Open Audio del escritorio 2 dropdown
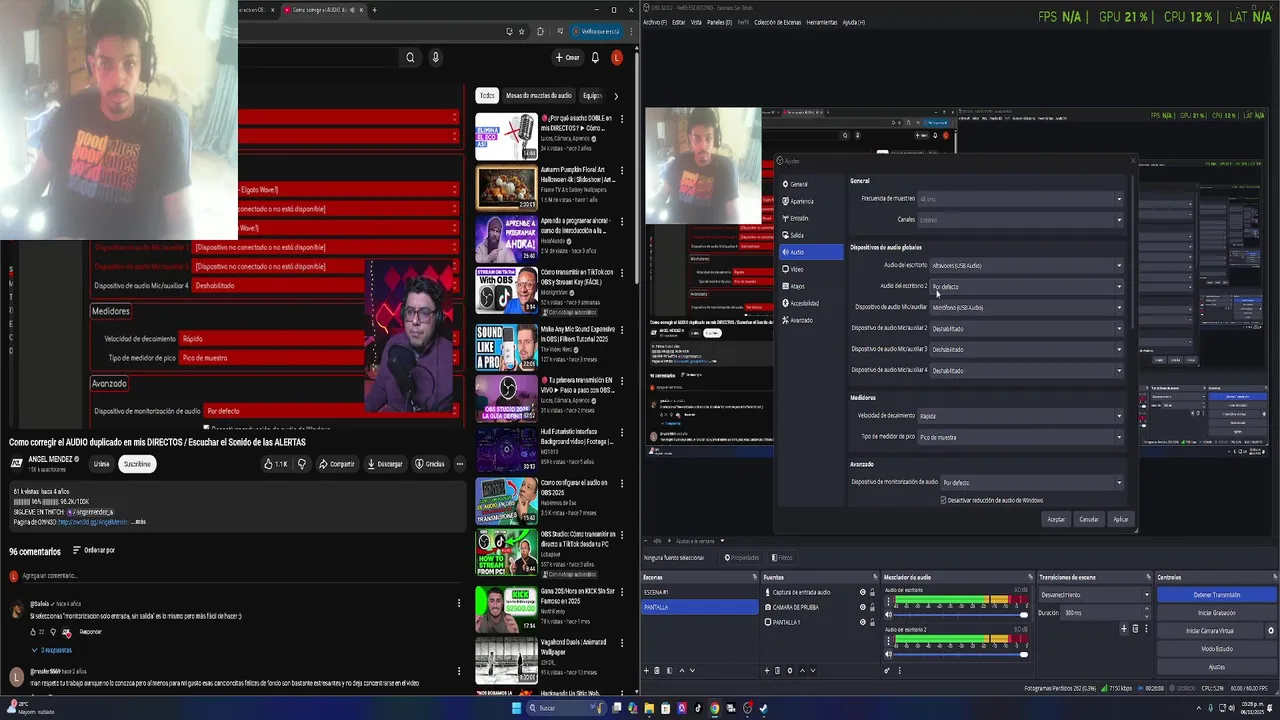This screenshot has height=720, width=1280. pyautogui.click(x=1027, y=287)
